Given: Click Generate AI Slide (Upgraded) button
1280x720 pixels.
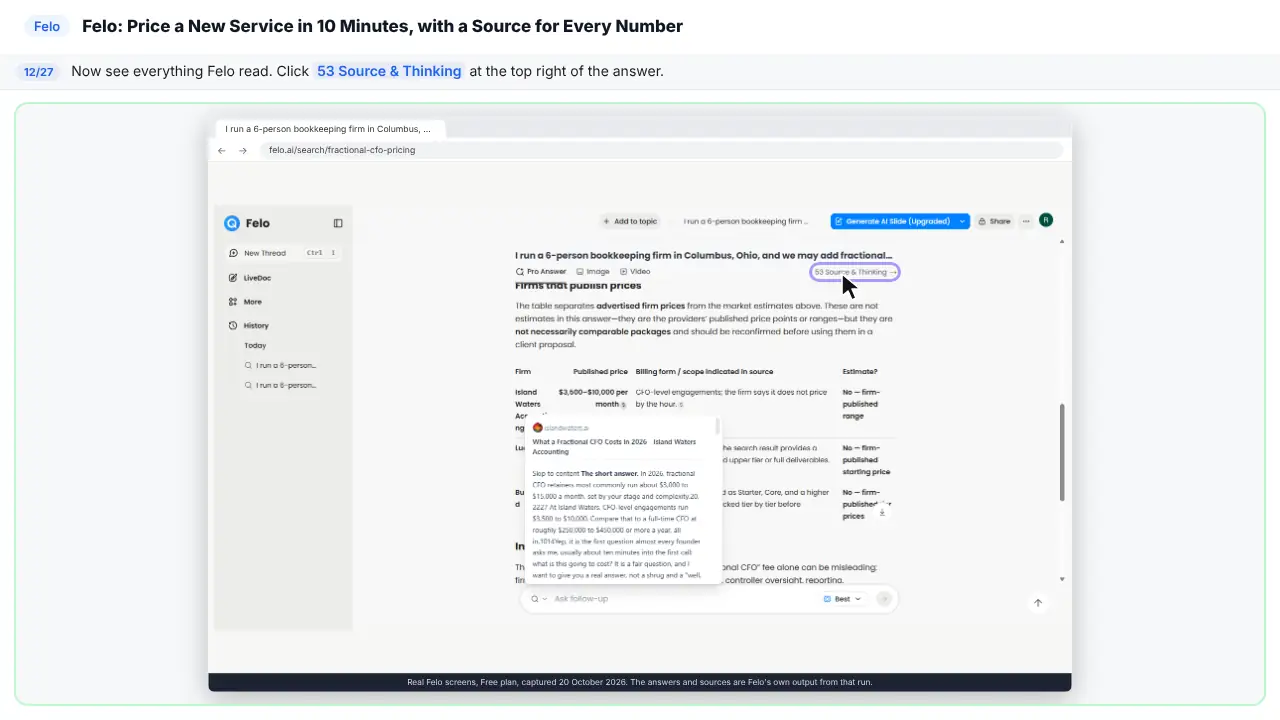Looking at the screenshot, I should coord(892,221).
